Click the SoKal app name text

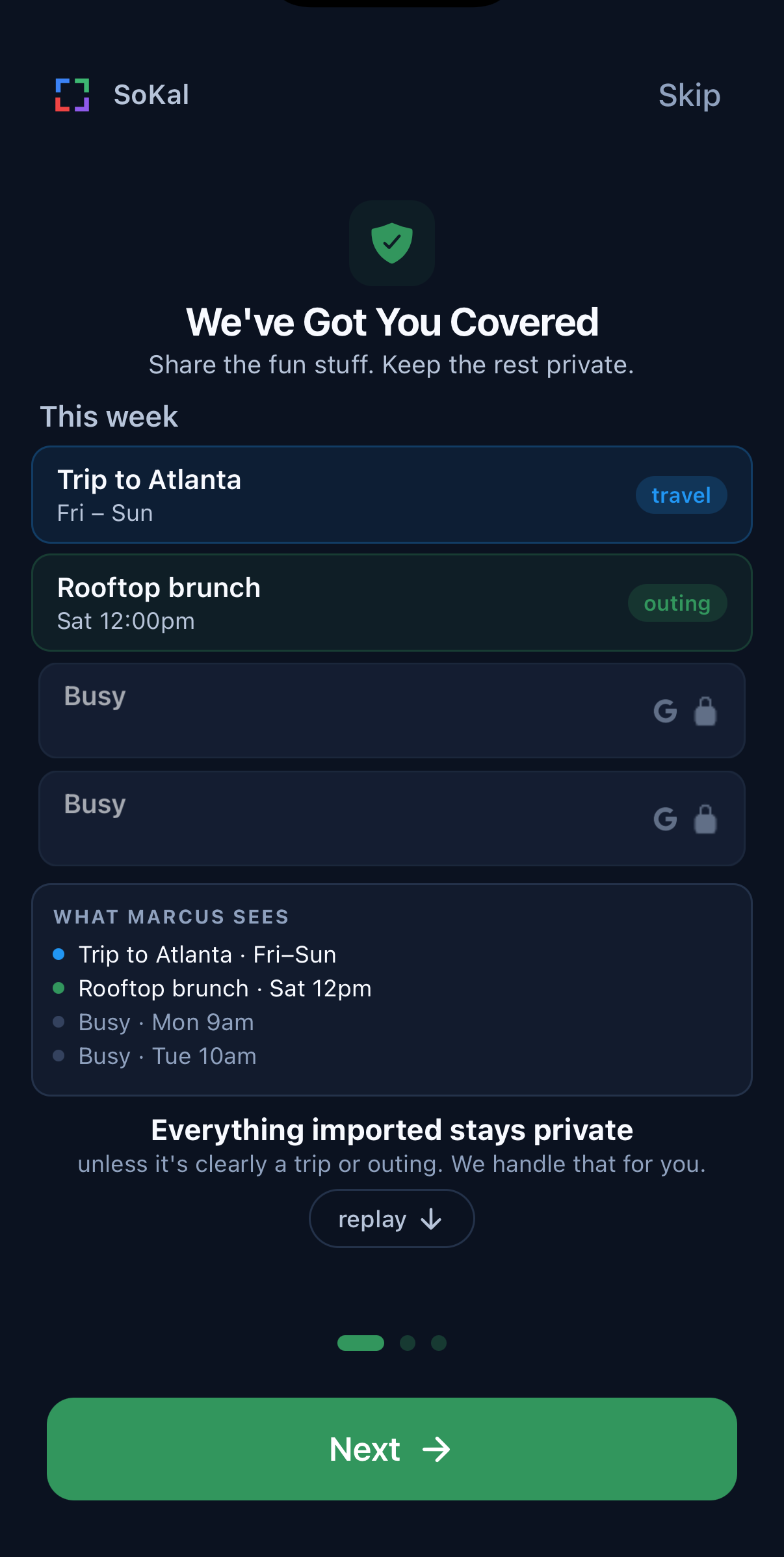151,95
